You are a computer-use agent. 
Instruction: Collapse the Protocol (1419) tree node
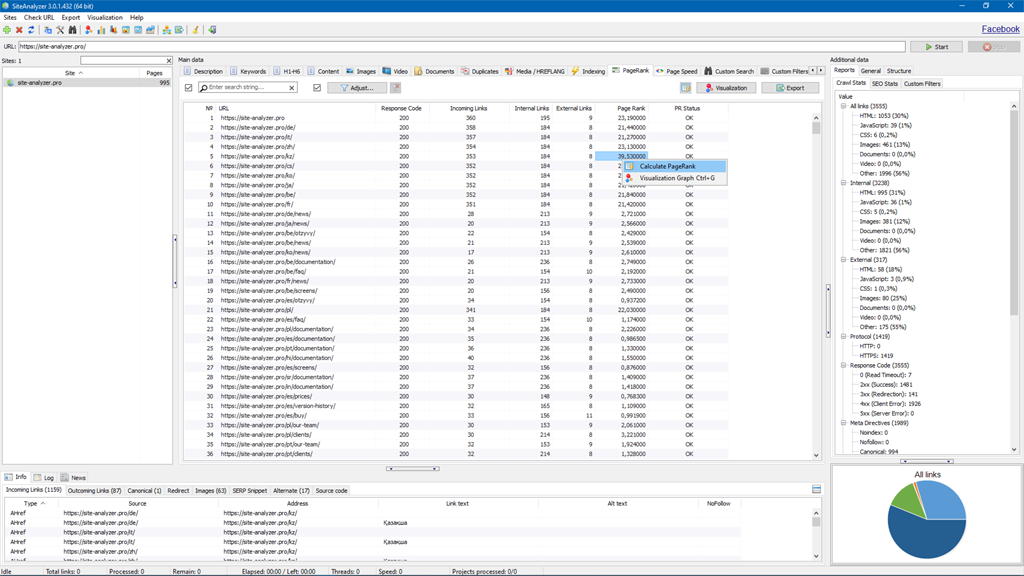(843, 336)
